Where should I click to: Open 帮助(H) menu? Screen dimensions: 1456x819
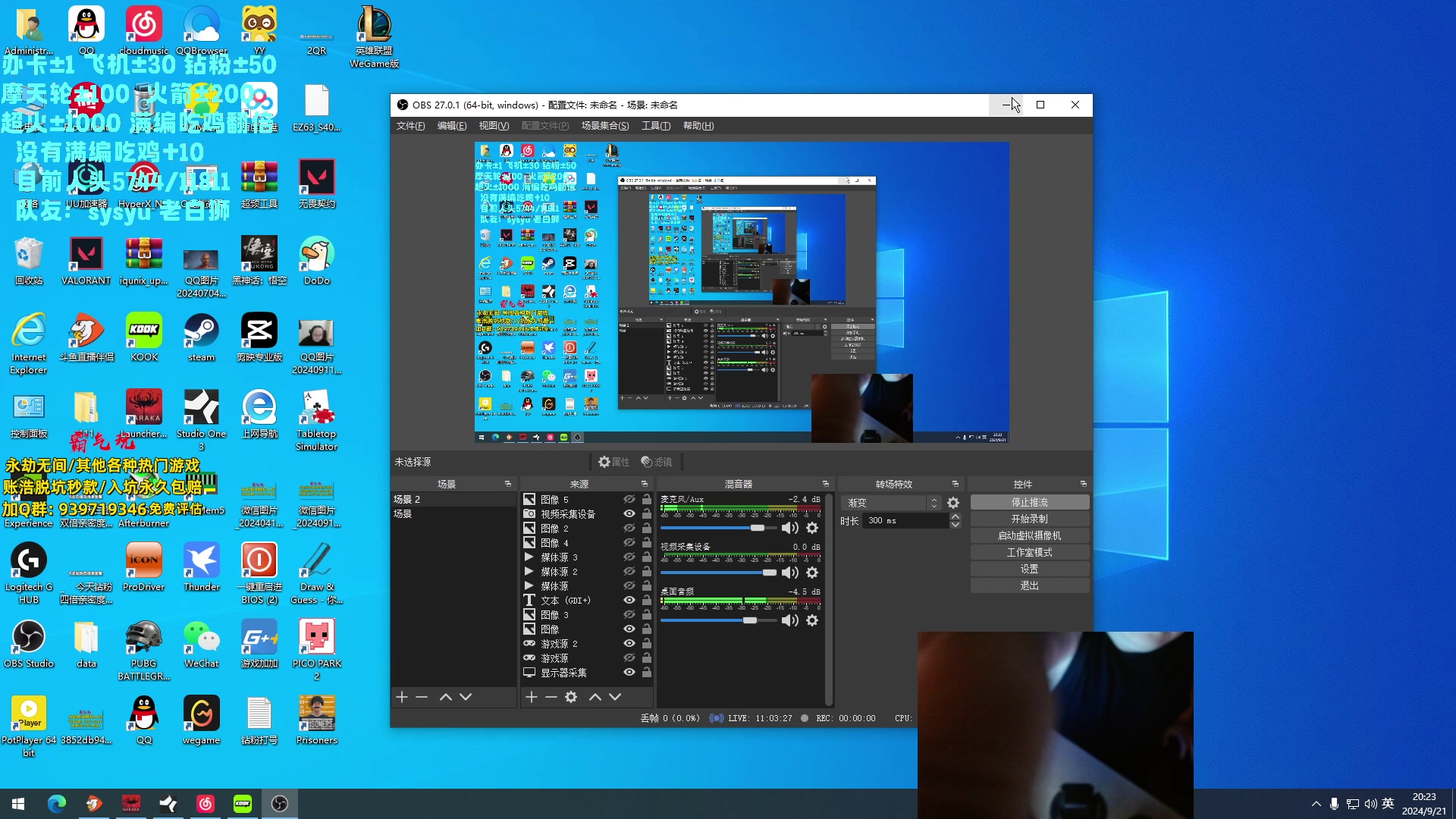tap(698, 126)
